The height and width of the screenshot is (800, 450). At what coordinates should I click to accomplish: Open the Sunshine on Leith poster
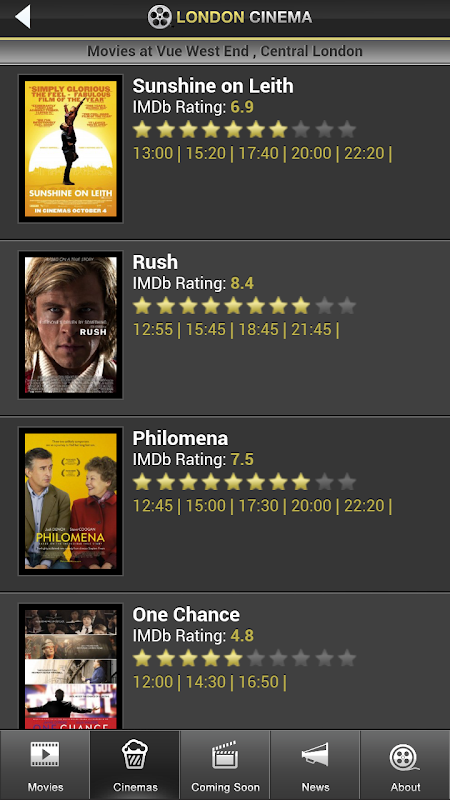(70, 148)
